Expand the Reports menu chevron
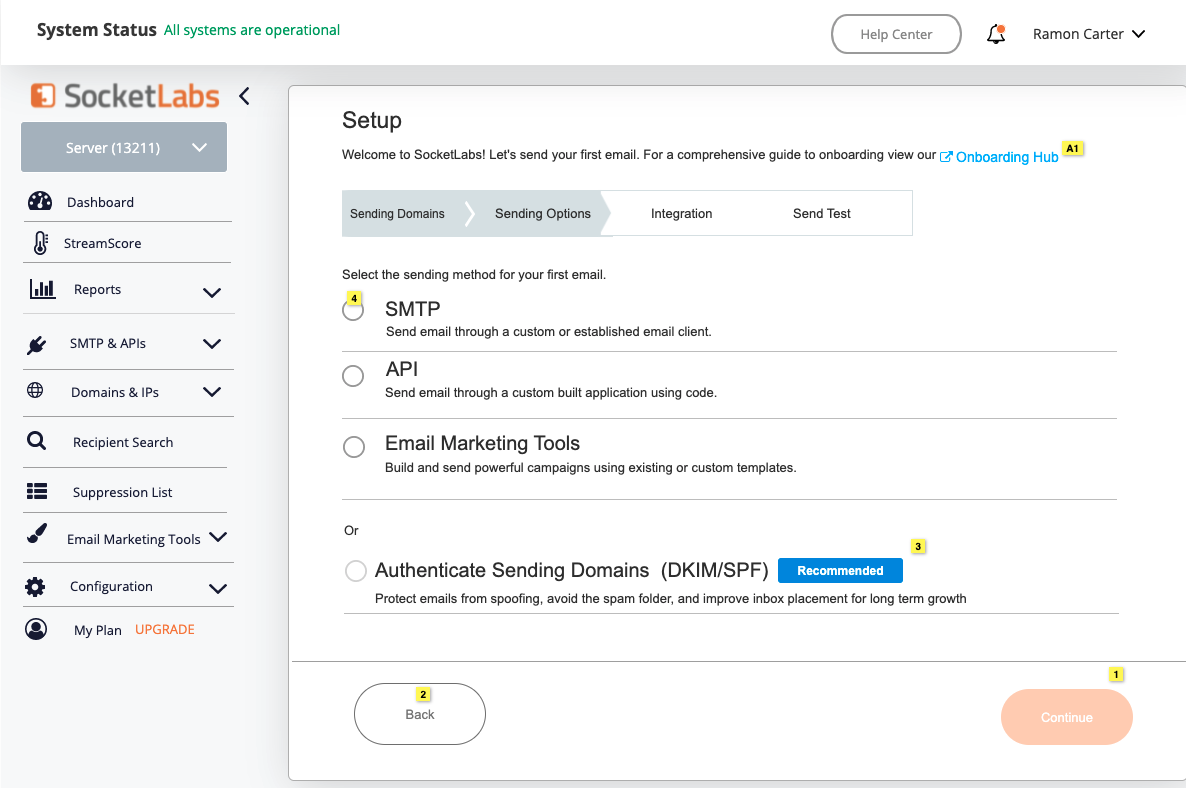Image resolution: width=1186 pixels, height=788 pixels. 212,293
